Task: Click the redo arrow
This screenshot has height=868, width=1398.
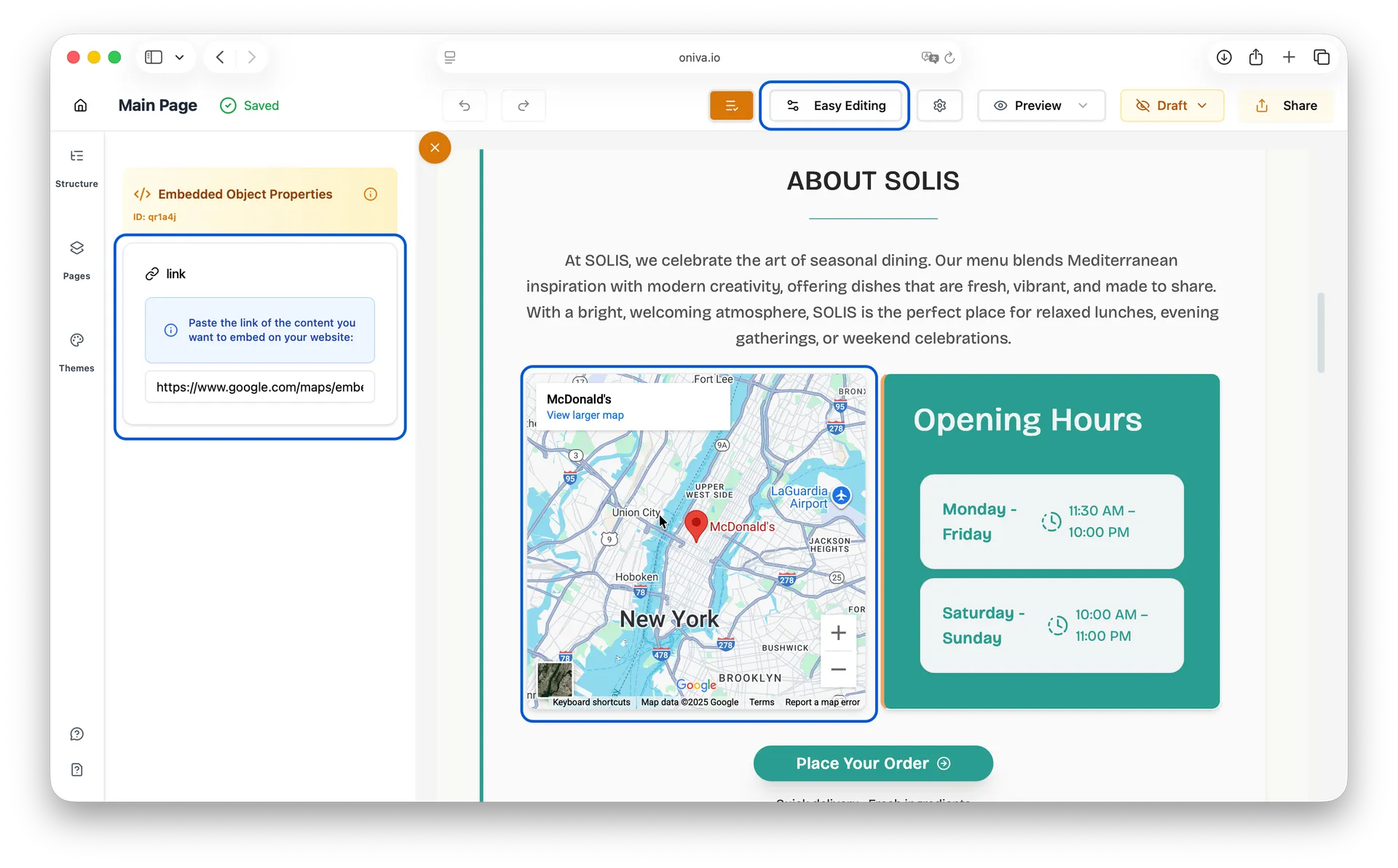Action: tap(524, 105)
